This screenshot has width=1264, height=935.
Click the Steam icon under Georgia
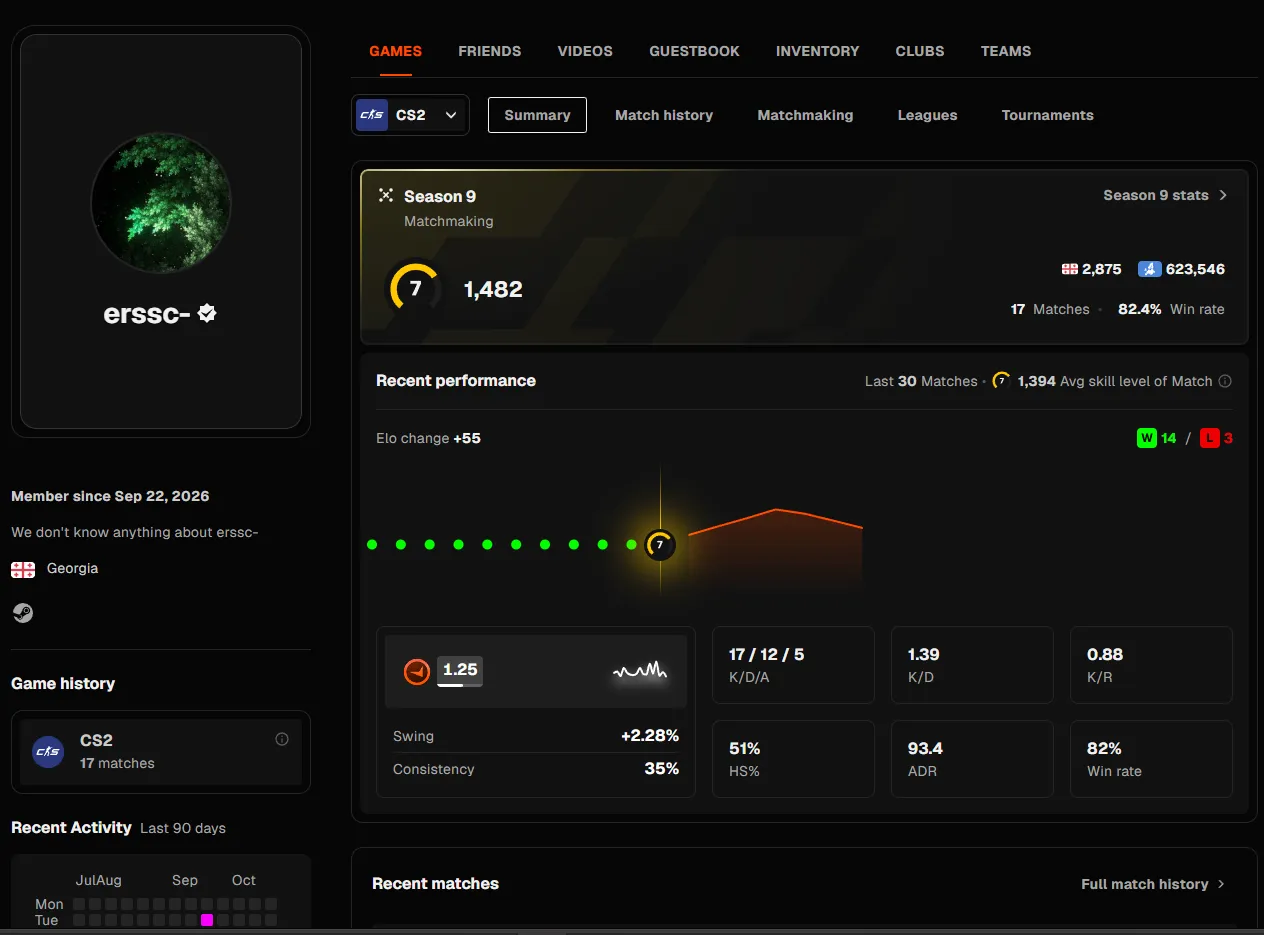pyautogui.click(x=22, y=612)
